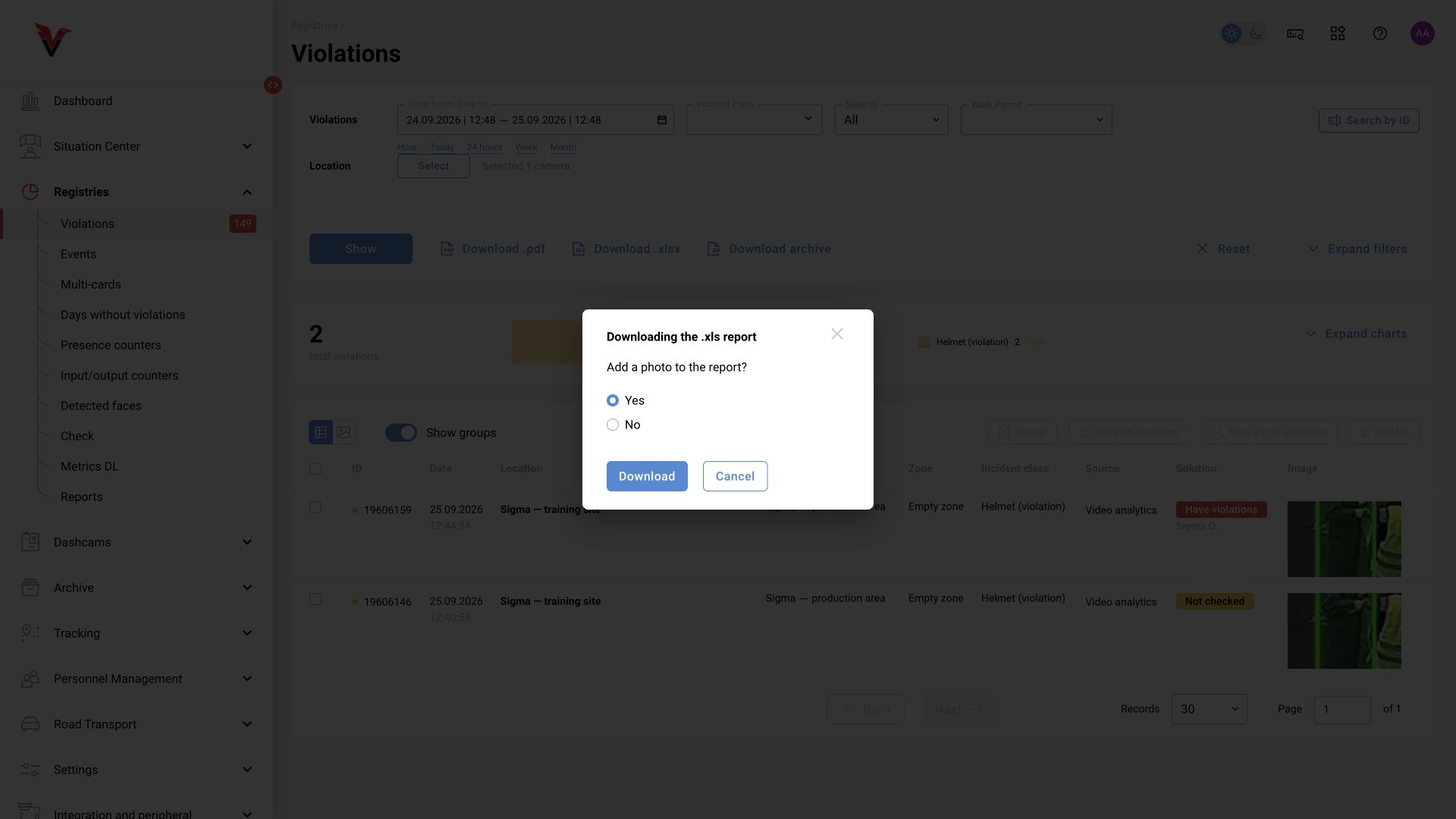1456x819 pixels.
Task: Open the Dashboard section icon
Action: tap(30, 101)
